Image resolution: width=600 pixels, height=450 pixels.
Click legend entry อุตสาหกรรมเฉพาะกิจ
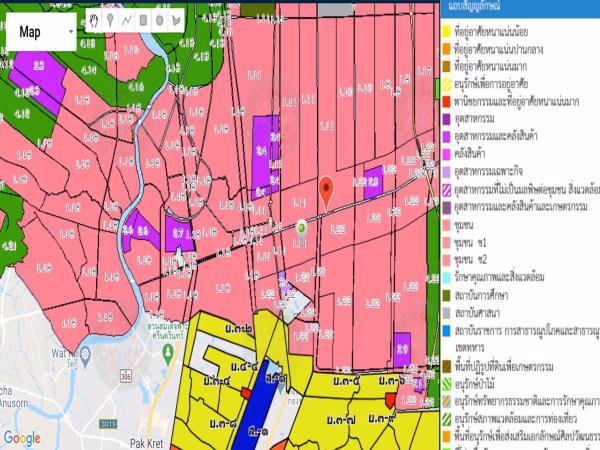click(x=489, y=171)
